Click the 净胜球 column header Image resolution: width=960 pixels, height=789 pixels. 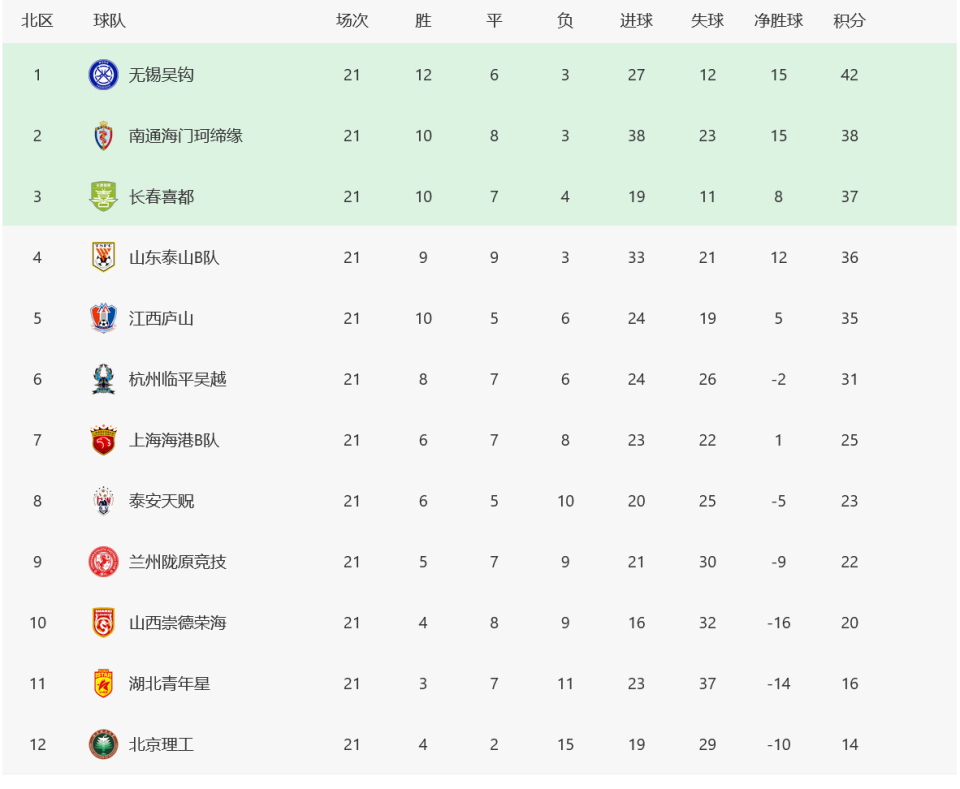click(778, 21)
